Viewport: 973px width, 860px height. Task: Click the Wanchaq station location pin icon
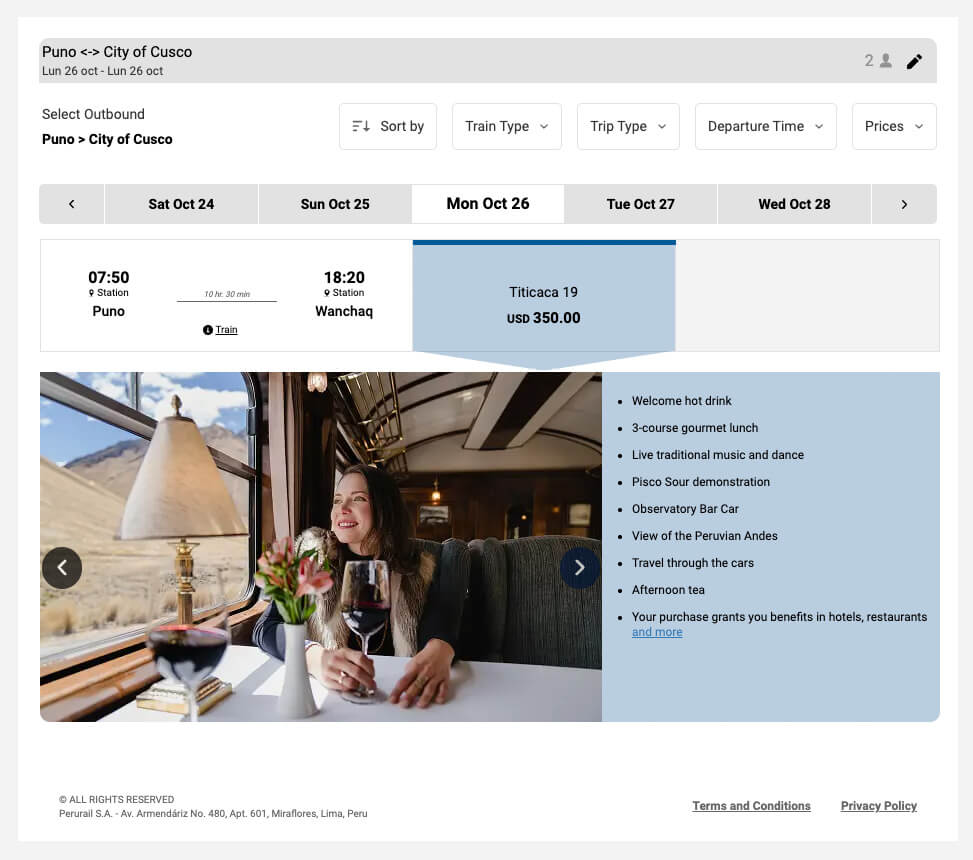tap(327, 293)
